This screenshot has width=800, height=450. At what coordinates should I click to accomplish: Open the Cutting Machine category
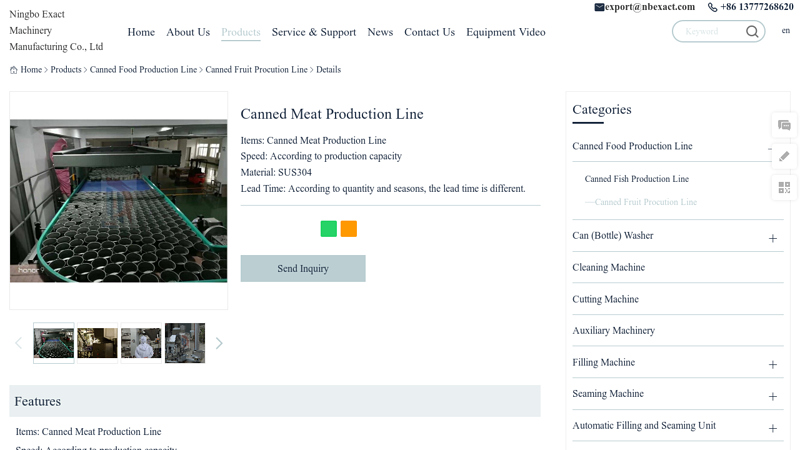(x=606, y=299)
